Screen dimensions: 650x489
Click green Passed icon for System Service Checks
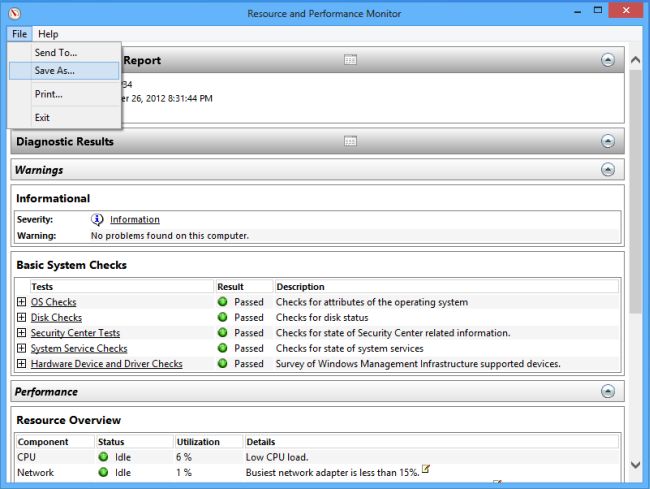[223, 348]
